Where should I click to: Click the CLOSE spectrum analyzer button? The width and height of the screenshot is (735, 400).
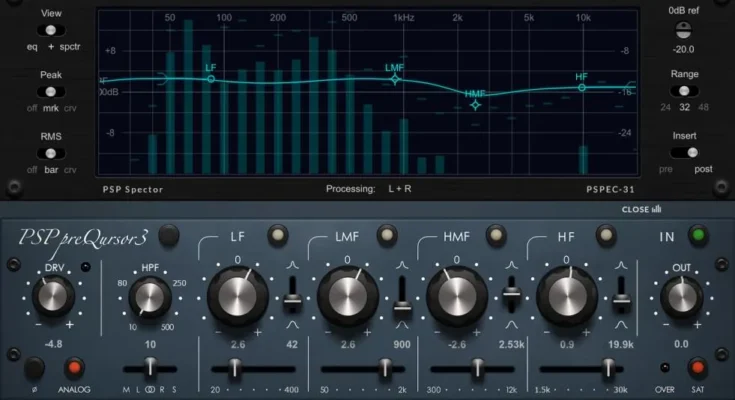click(641, 209)
